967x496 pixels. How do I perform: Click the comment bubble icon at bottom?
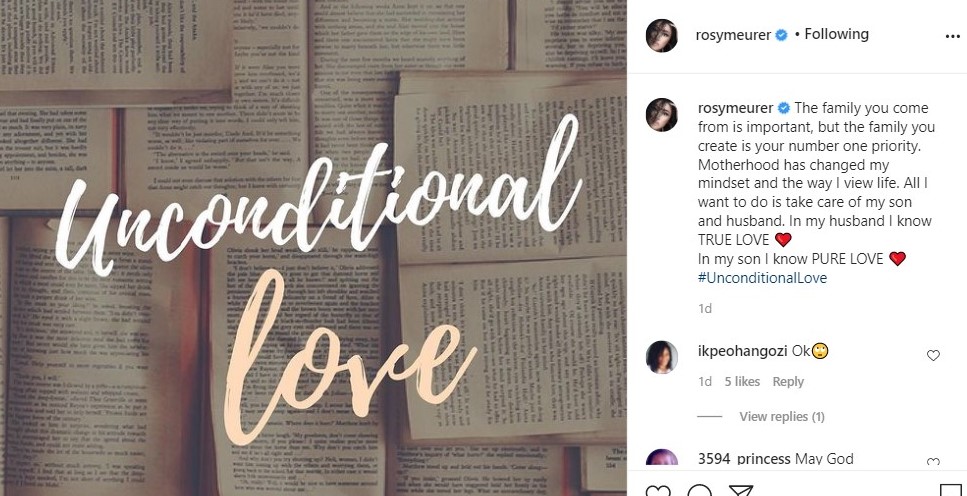[x=699, y=491]
